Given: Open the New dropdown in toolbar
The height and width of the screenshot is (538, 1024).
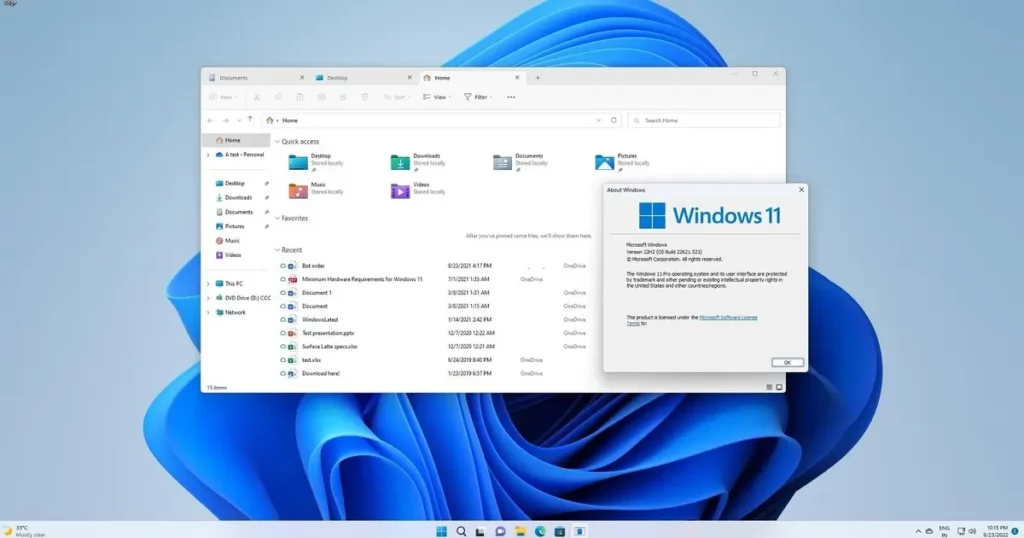Looking at the screenshot, I should coord(224,97).
